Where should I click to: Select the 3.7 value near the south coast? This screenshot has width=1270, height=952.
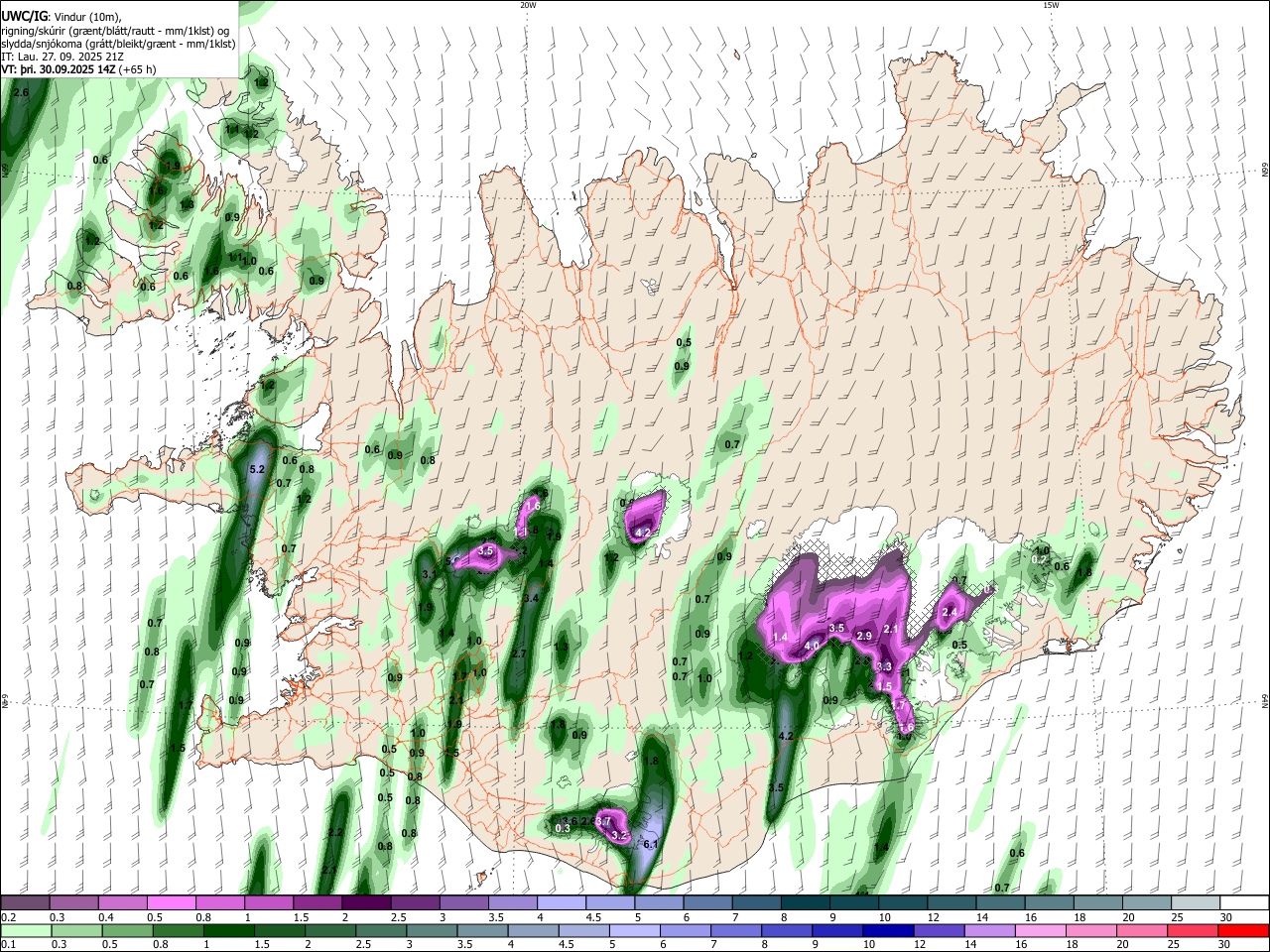(601, 822)
